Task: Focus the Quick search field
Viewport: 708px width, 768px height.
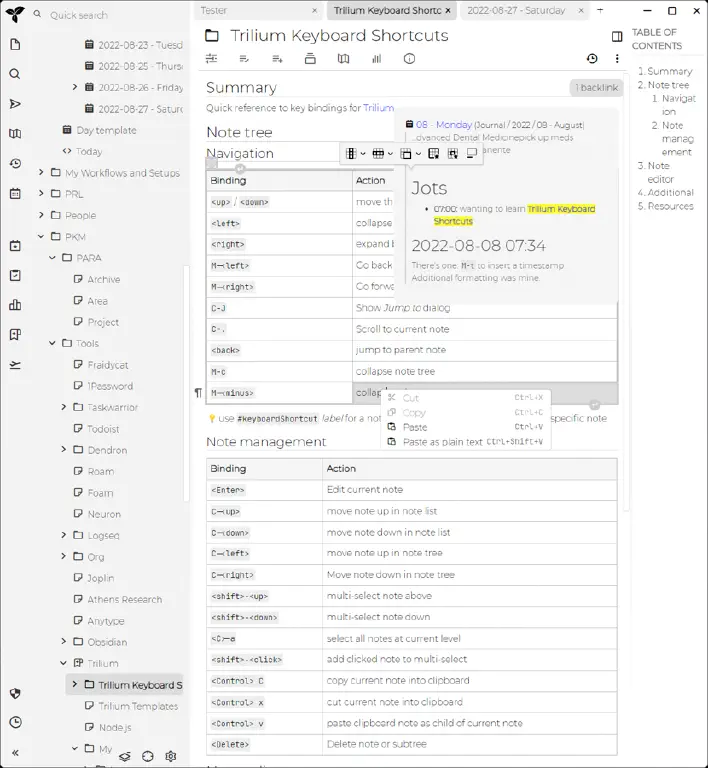Action: [x=115, y=15]
